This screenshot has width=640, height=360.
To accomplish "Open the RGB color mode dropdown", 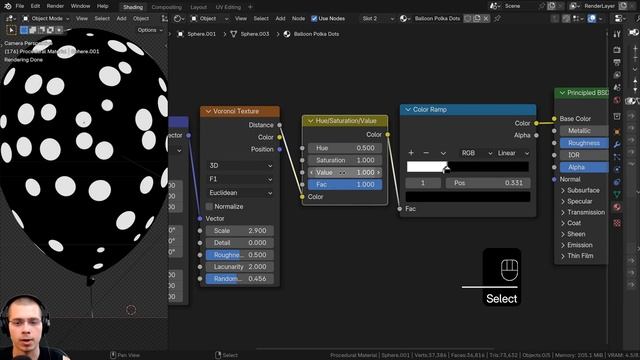I will (x=476, y=153).
